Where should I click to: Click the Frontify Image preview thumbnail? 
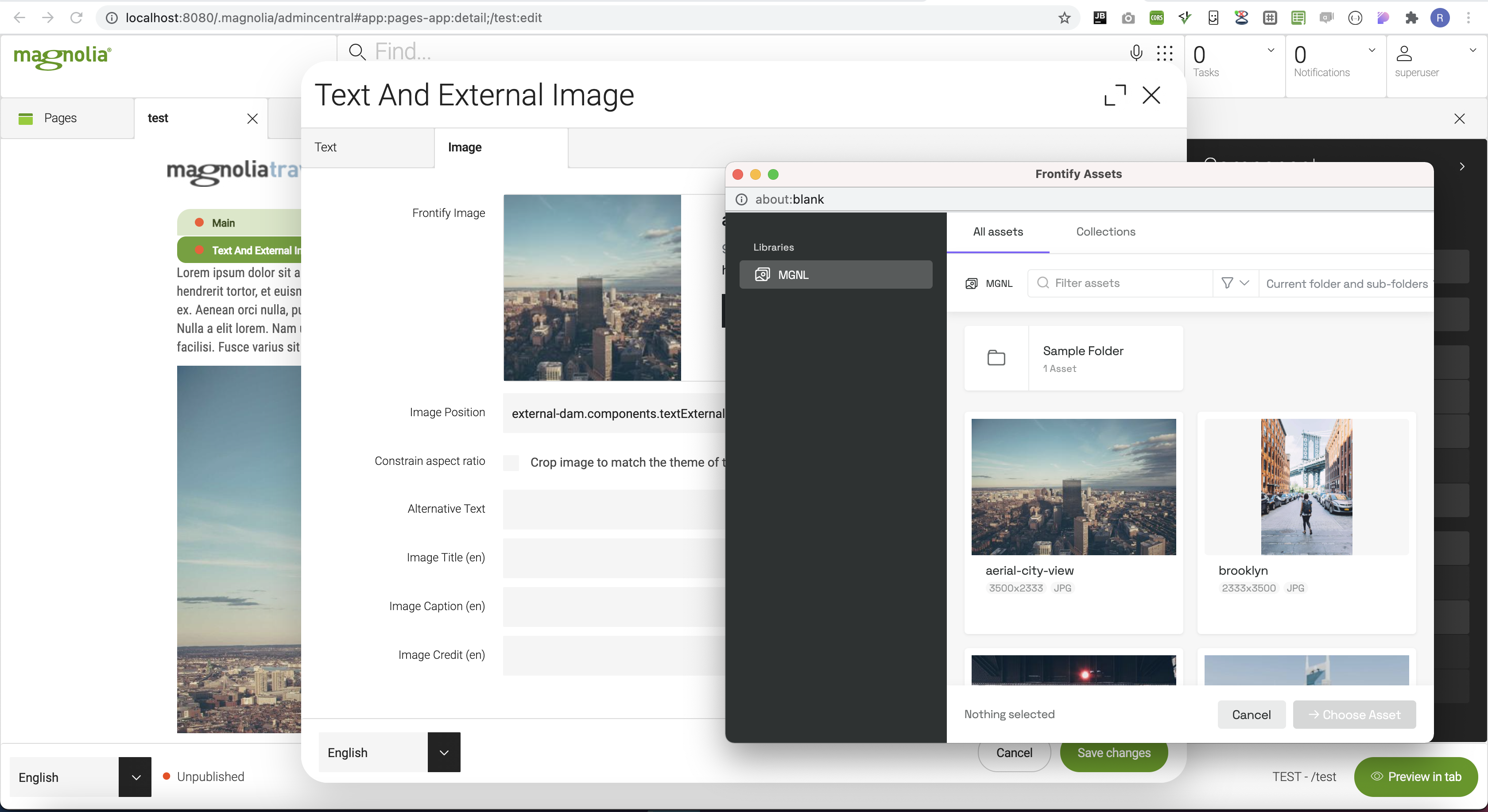click(x=592, y=288)
